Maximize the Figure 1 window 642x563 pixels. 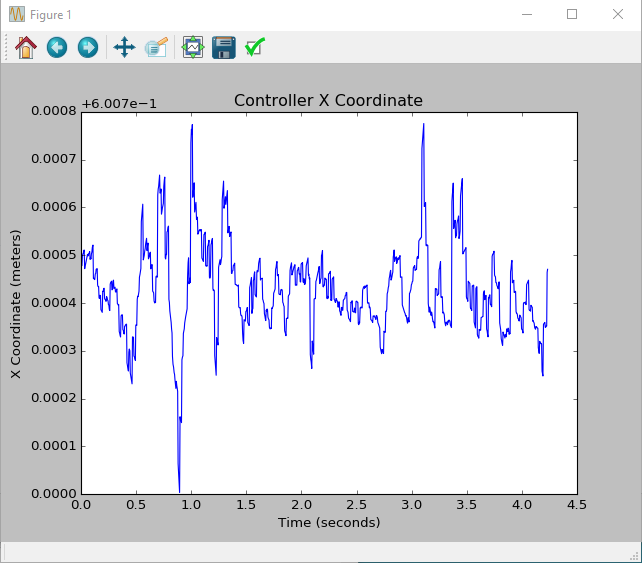point(572,14)
